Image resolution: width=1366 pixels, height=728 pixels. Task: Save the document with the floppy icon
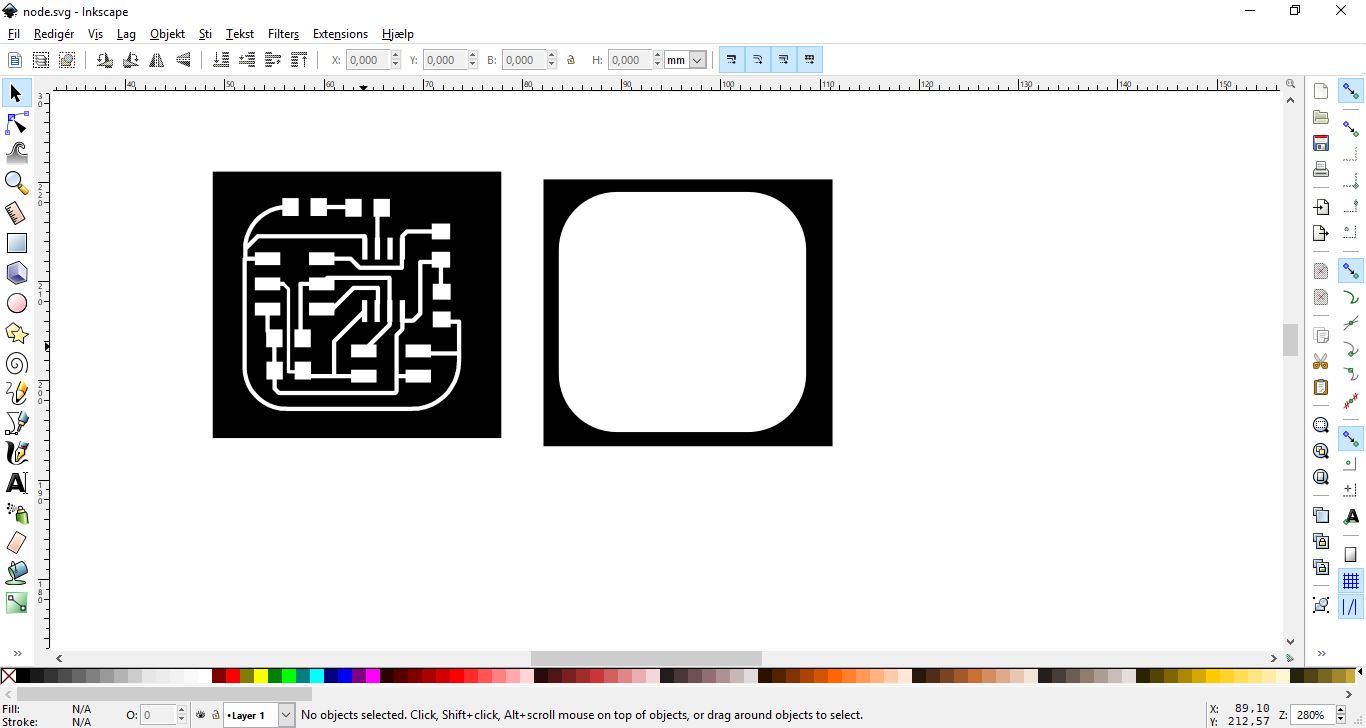pos(1321,143)
